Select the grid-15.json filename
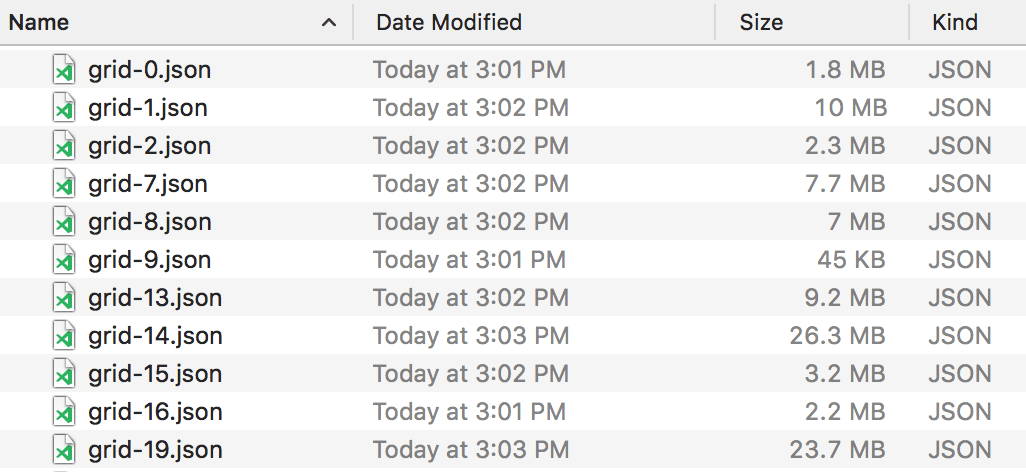Image resolution: width=1026 pixels, height=472 pixels. click(155, 375)
